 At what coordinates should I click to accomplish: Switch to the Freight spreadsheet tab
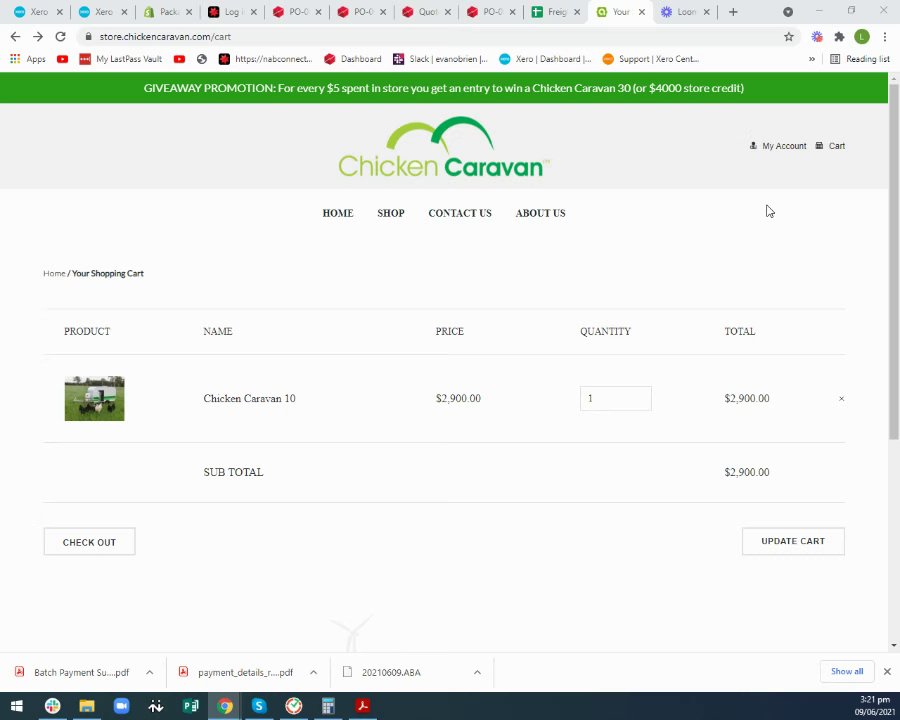(x=555, y=12)
